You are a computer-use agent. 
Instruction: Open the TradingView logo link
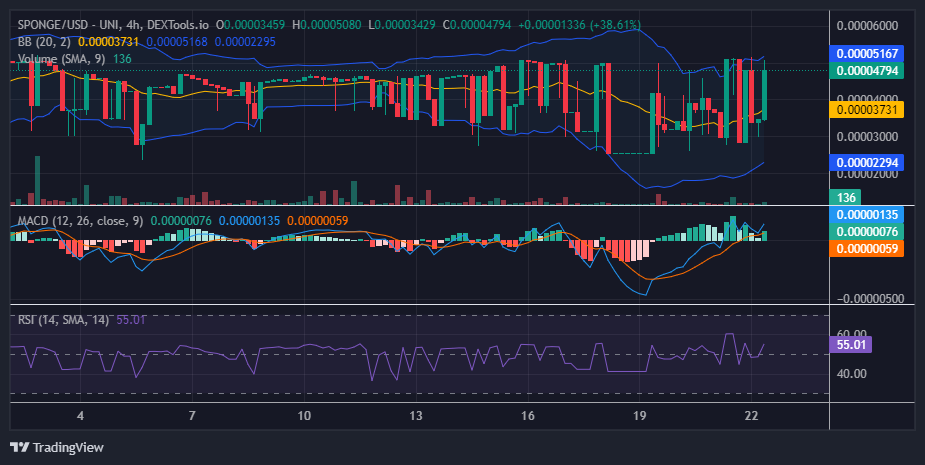[57, 447]
